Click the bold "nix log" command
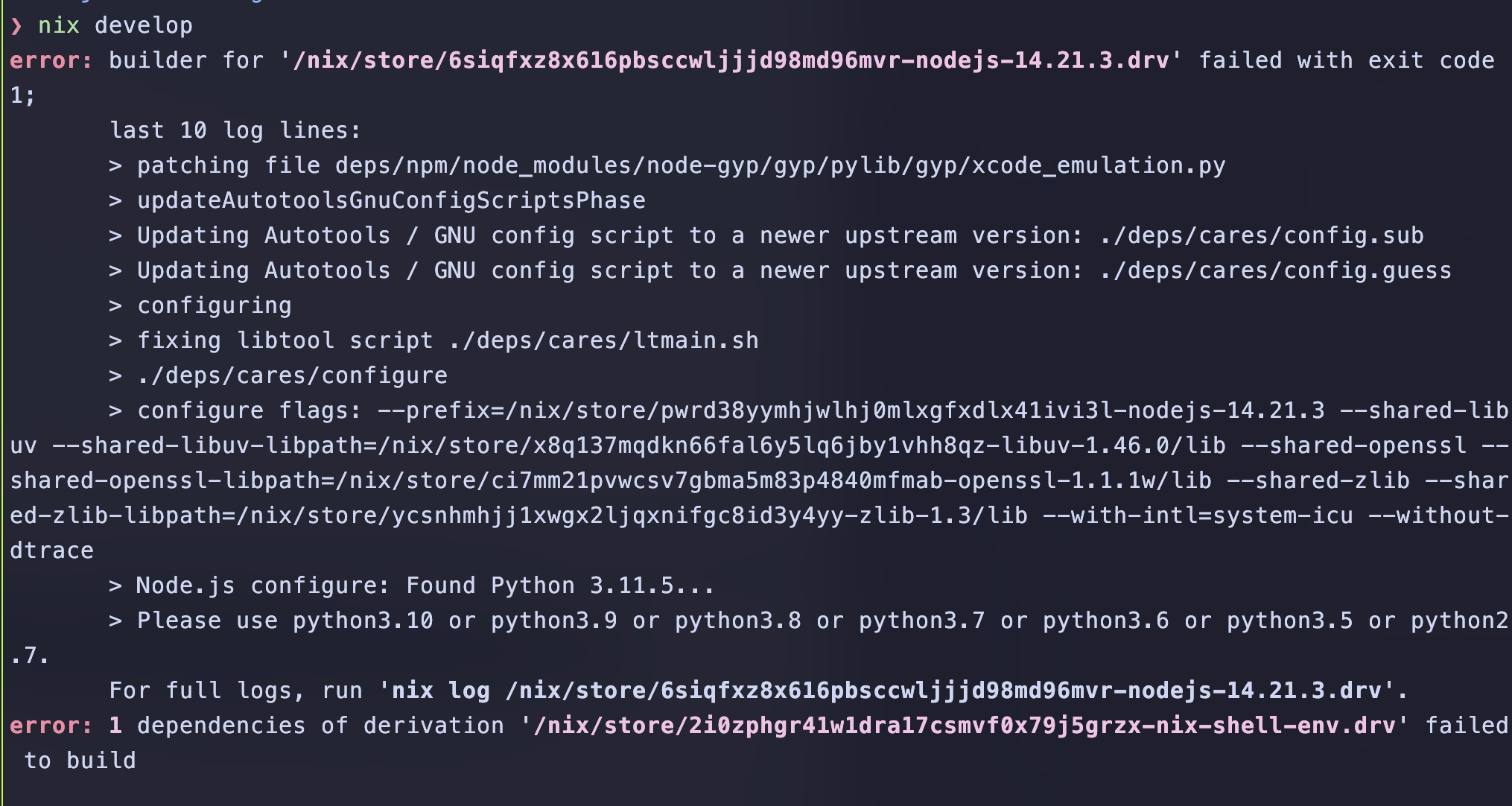The height and width of the screenshot is (806, 1512). (441, 691)
